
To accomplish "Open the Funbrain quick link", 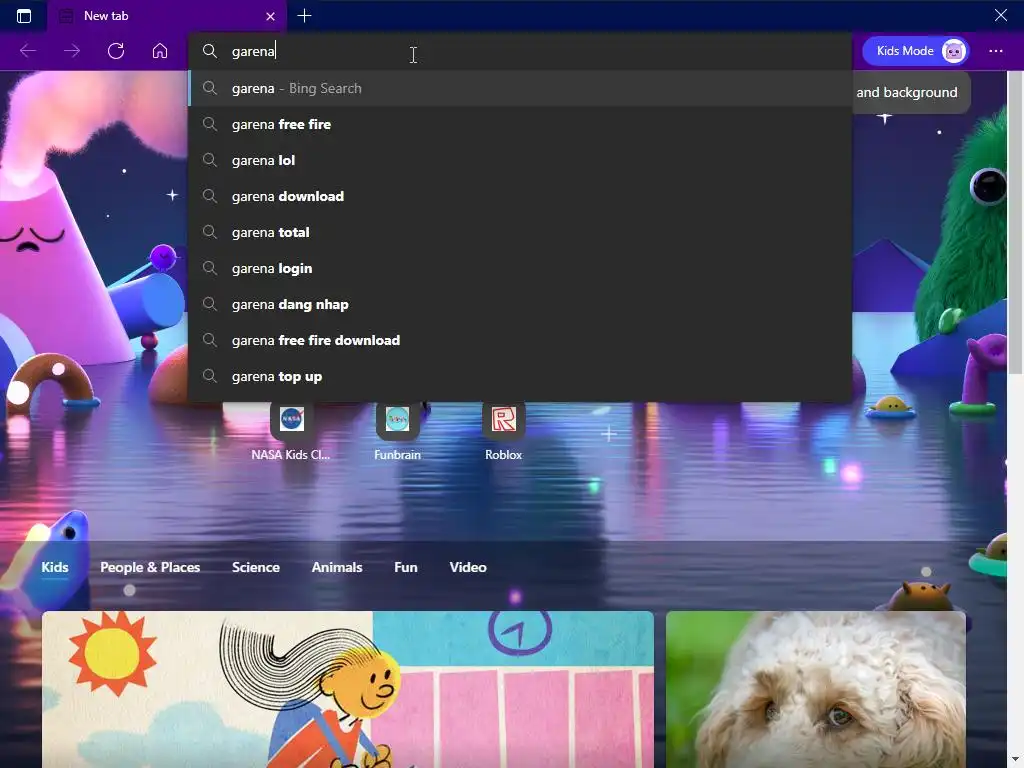I will point(397,431).
